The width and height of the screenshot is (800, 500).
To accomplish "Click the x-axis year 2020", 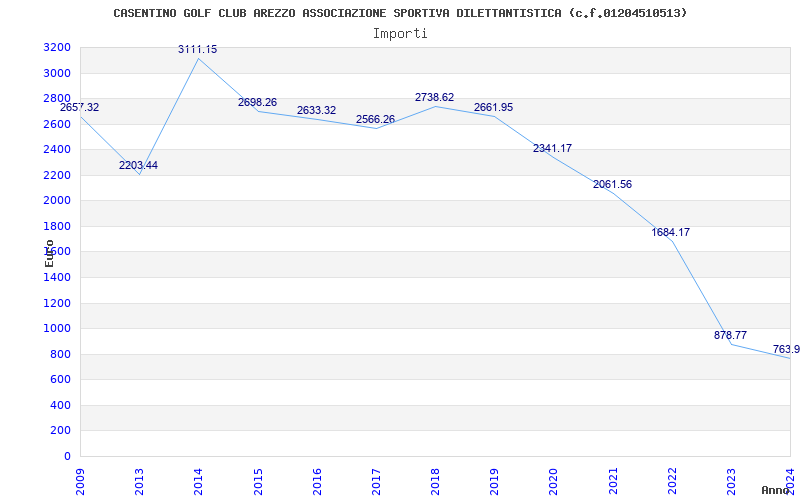I will (x=554, y=482).
